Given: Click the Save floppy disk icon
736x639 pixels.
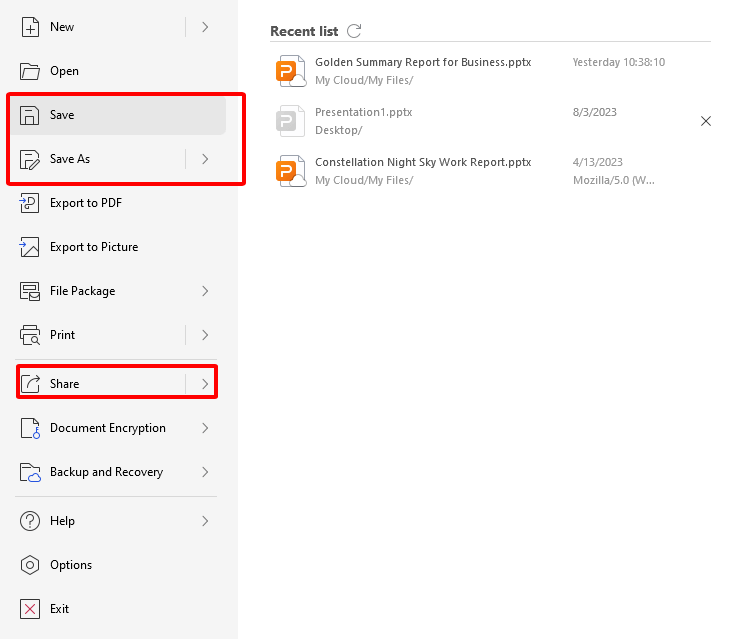Looking at the screenshot, I should point(30,115).
